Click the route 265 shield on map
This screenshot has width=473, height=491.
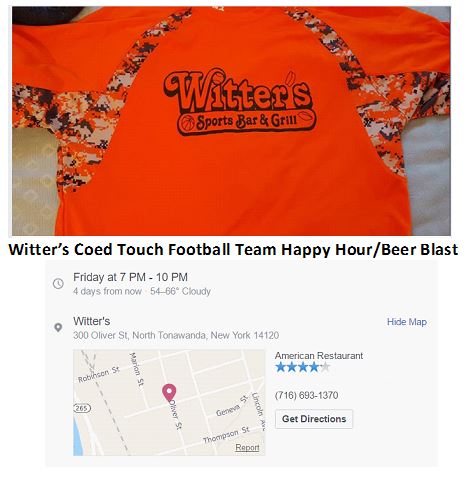[x=82, y=408]
